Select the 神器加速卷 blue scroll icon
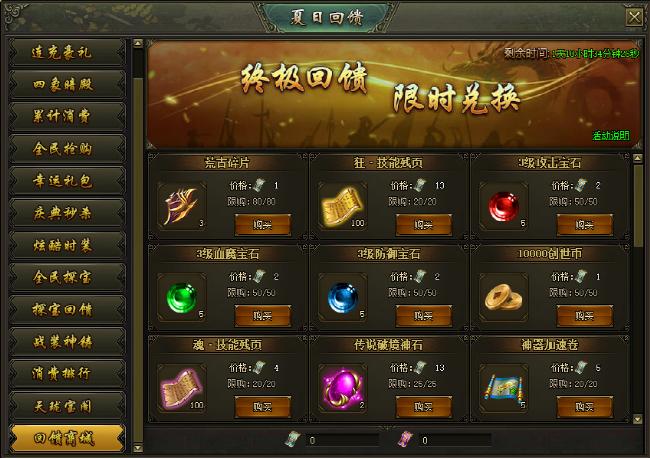The width and height of the screenshot is (650, 459). [x=504, y=389]
